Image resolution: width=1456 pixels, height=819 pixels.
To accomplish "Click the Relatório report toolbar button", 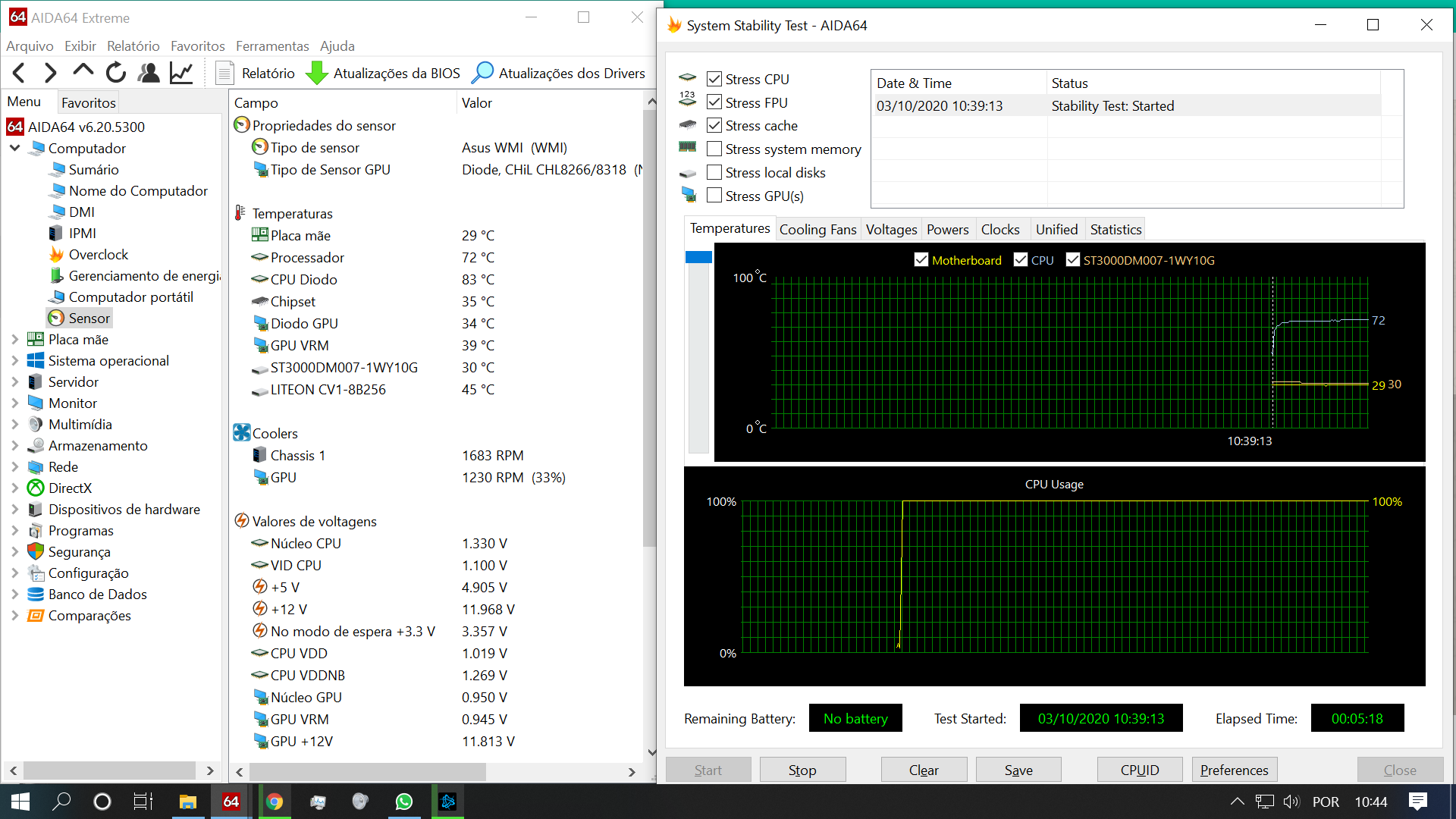I will (x=256, y=73).
